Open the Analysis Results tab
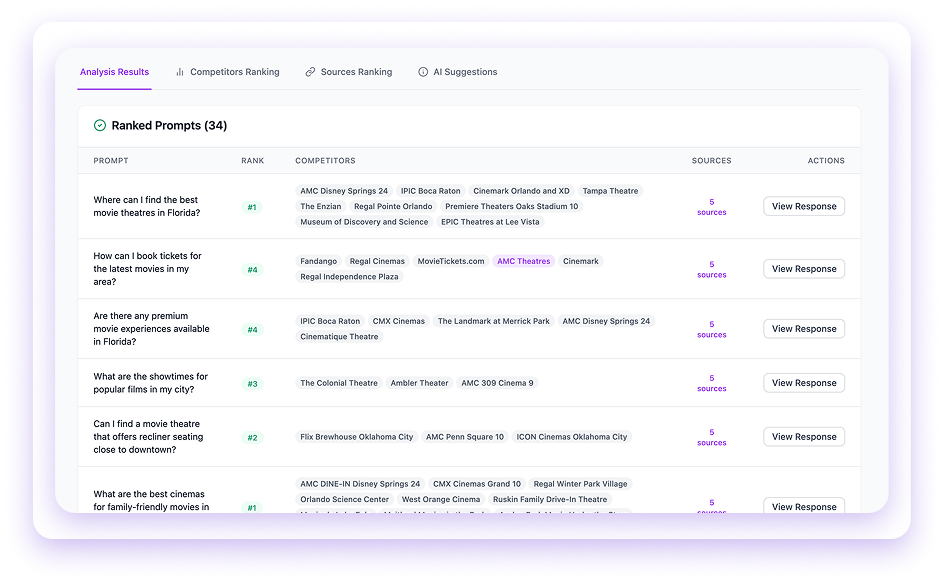944x583 pixels. pyautogui.click(x=114, y=72)
